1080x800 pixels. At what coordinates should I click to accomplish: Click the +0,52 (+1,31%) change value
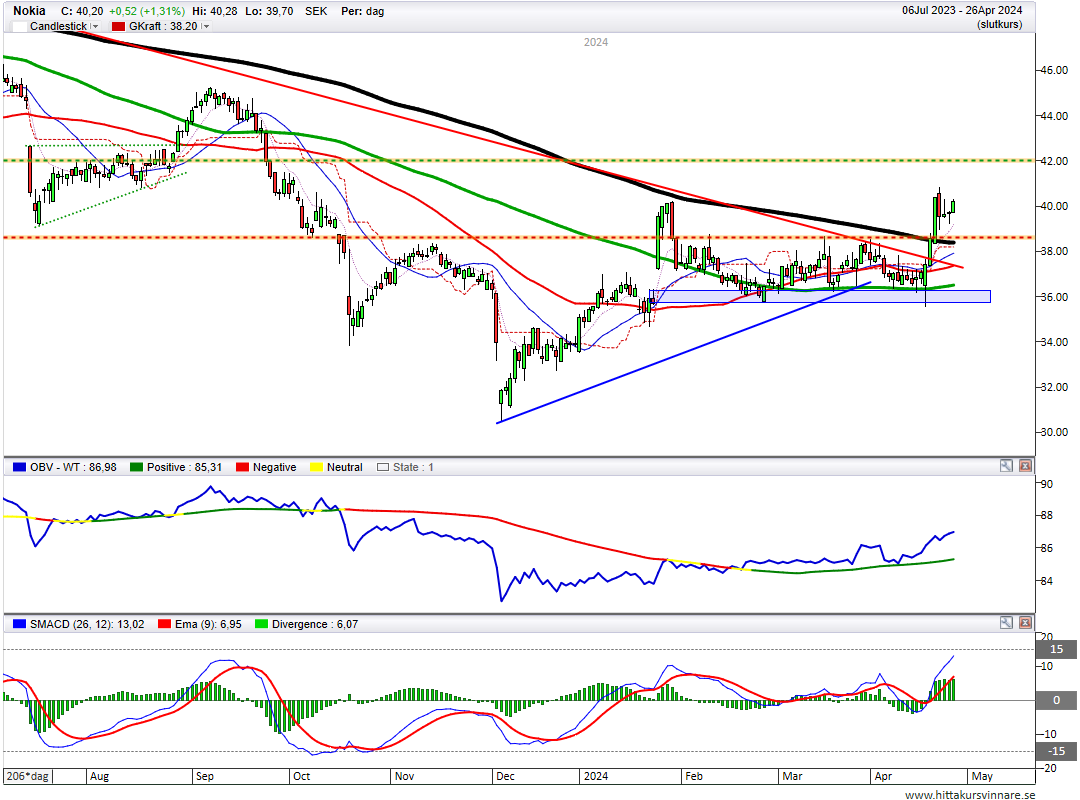[x=147, y=11]
